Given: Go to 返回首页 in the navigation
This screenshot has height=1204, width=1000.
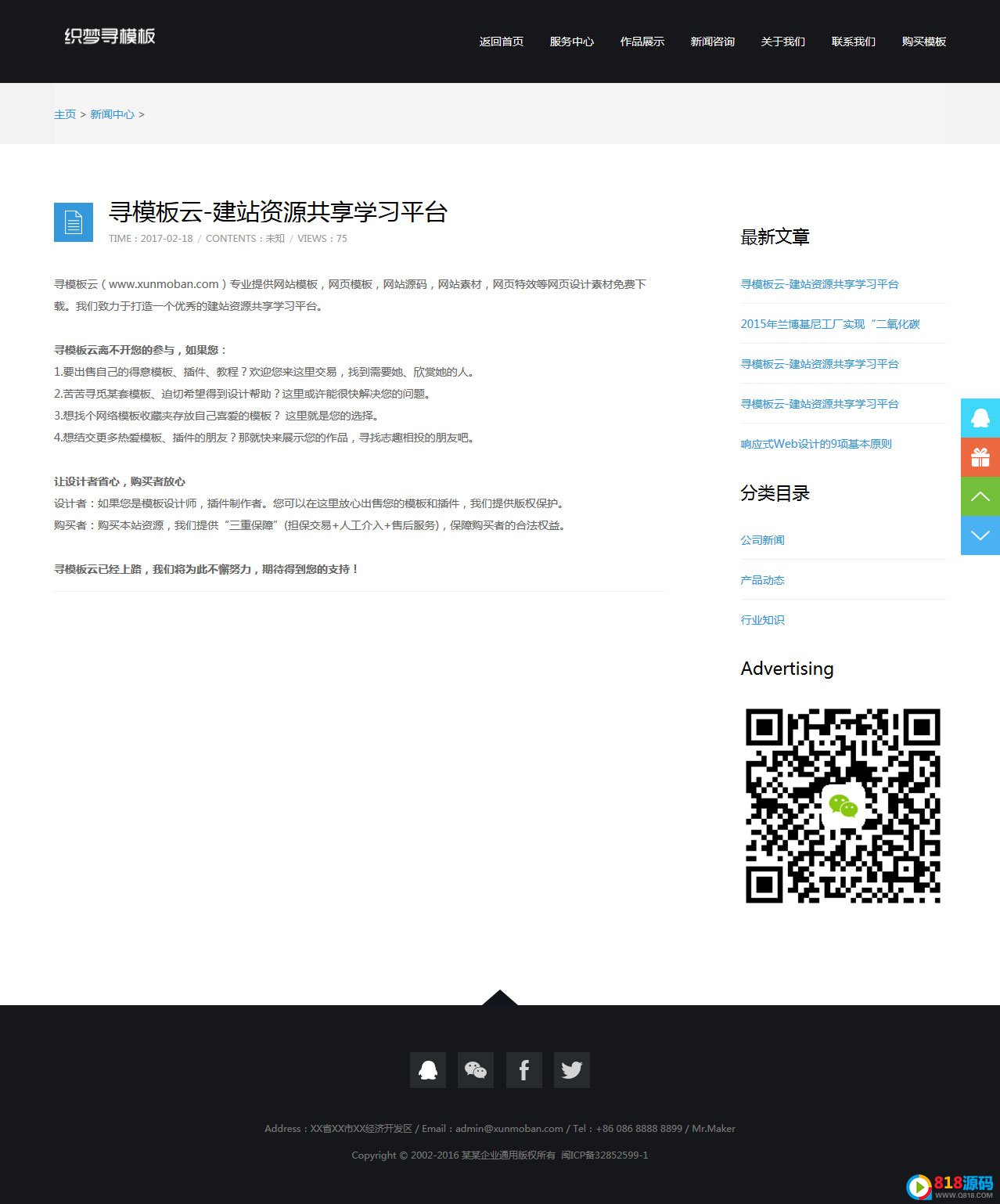Looking at the screenshot, I should coord(502,41).
